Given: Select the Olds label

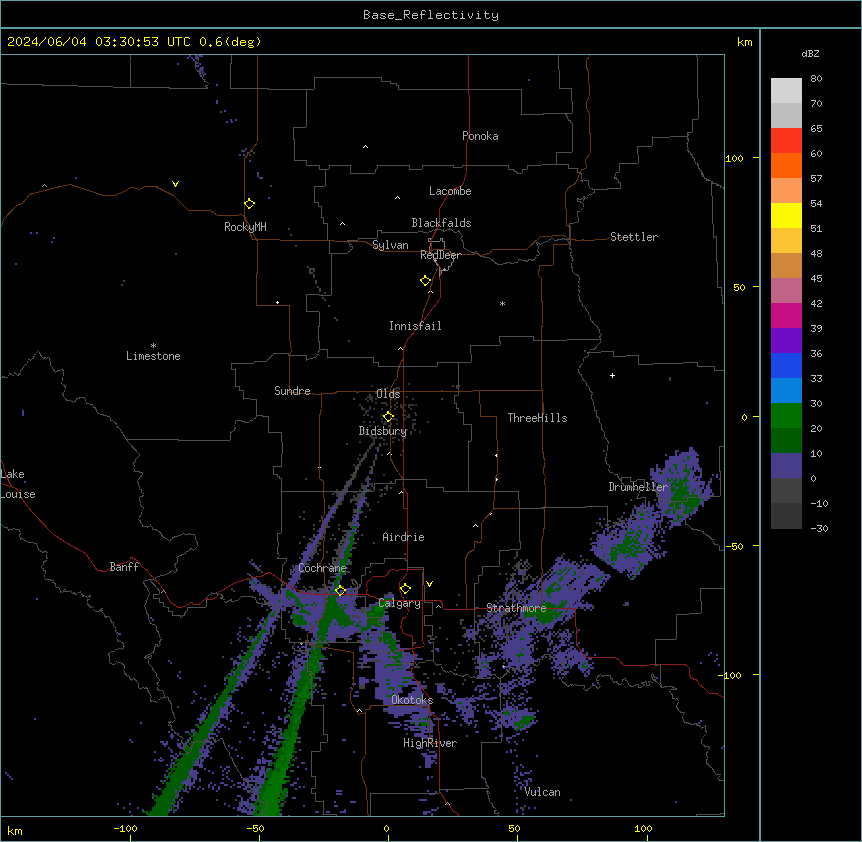Looking at the screenshot, I should point(388,394).
